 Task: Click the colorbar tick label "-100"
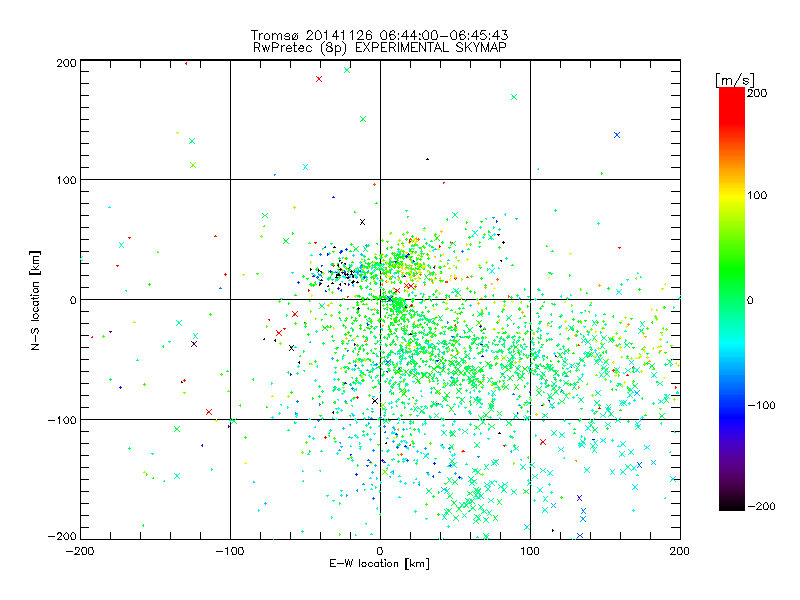761,405
